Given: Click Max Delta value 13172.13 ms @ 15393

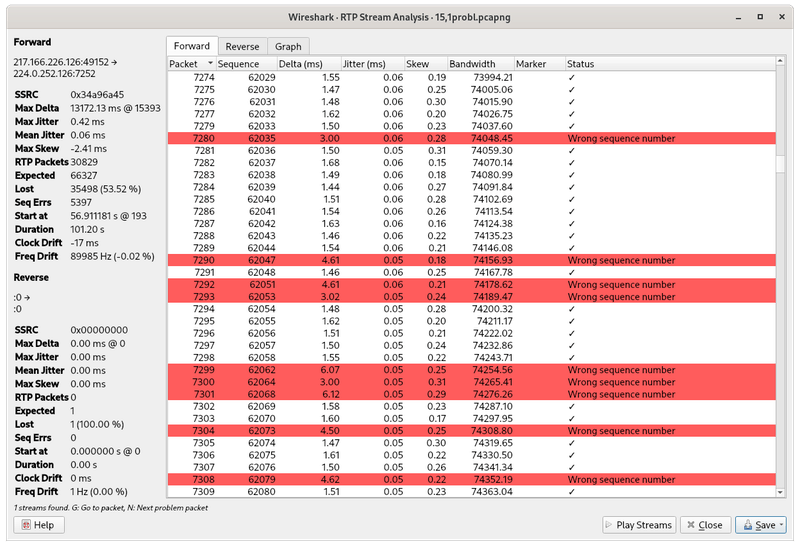Looking at the screenshot, I should coord(115,108).
